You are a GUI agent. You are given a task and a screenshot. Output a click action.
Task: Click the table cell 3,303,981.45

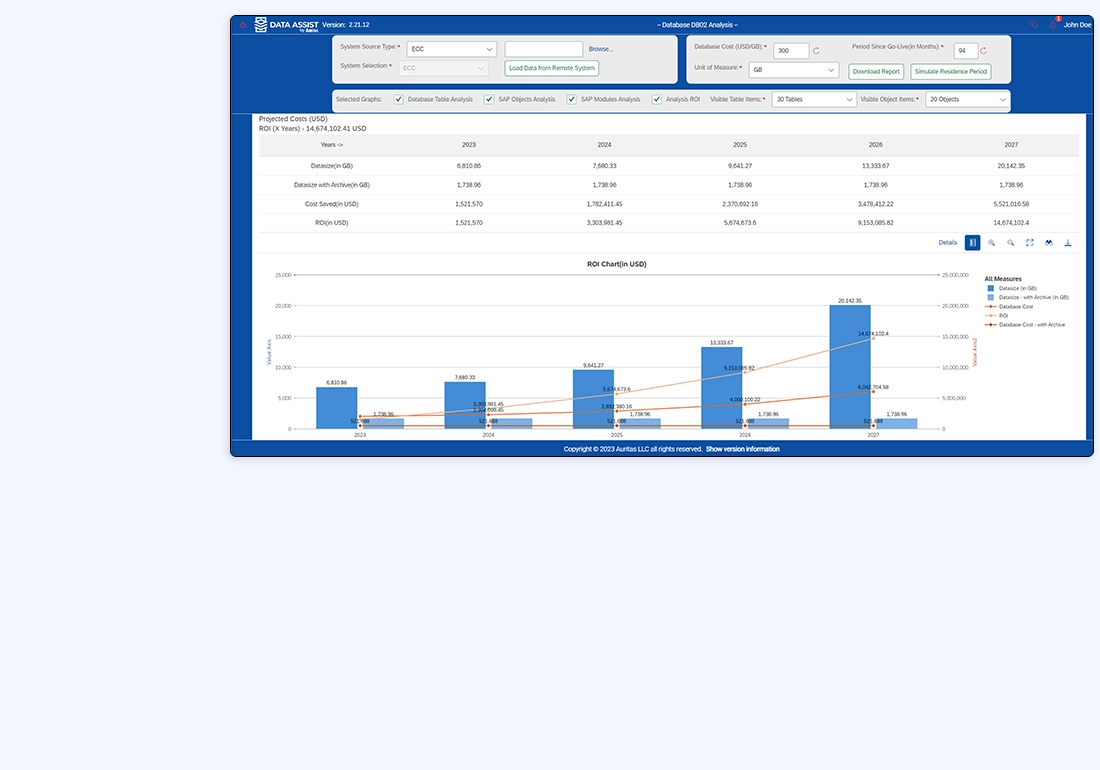pos(604,223)
